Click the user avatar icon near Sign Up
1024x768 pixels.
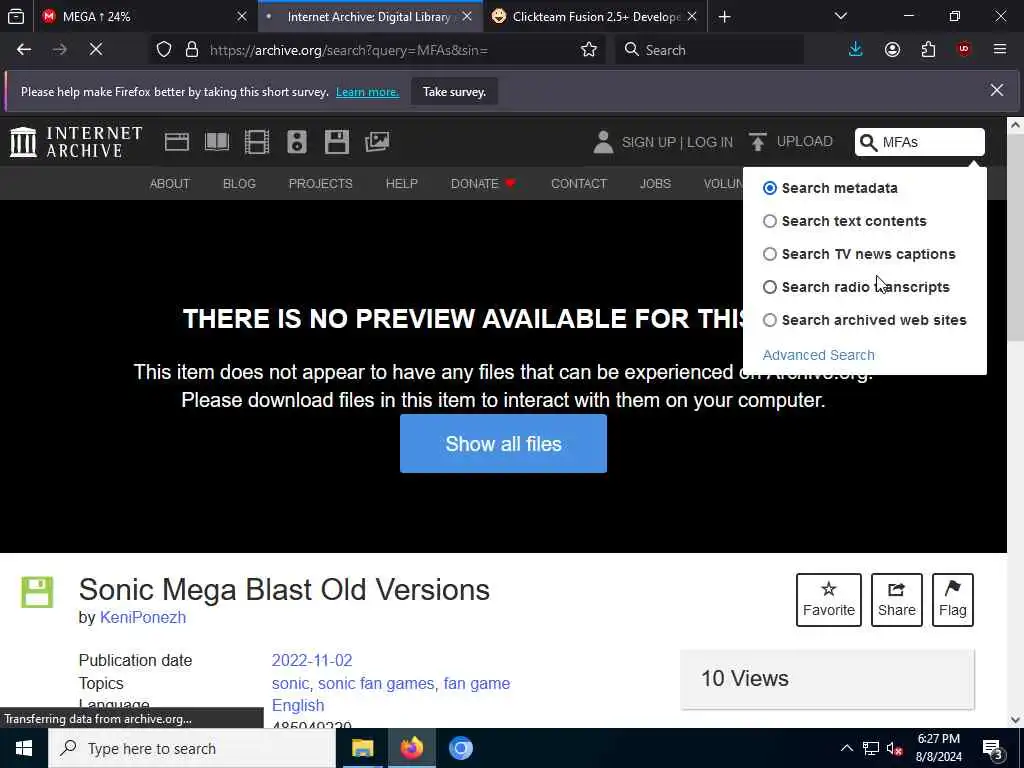point(603,142)
